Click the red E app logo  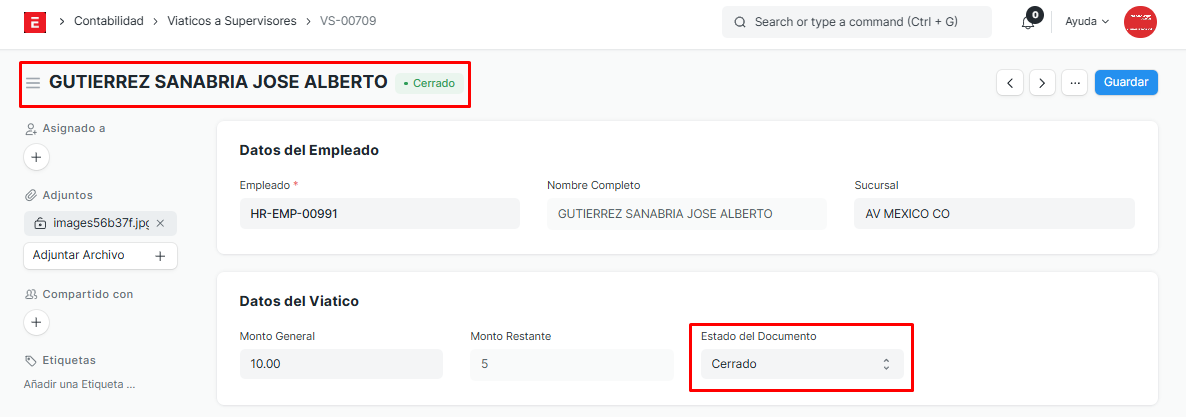[x=34, y=22]
